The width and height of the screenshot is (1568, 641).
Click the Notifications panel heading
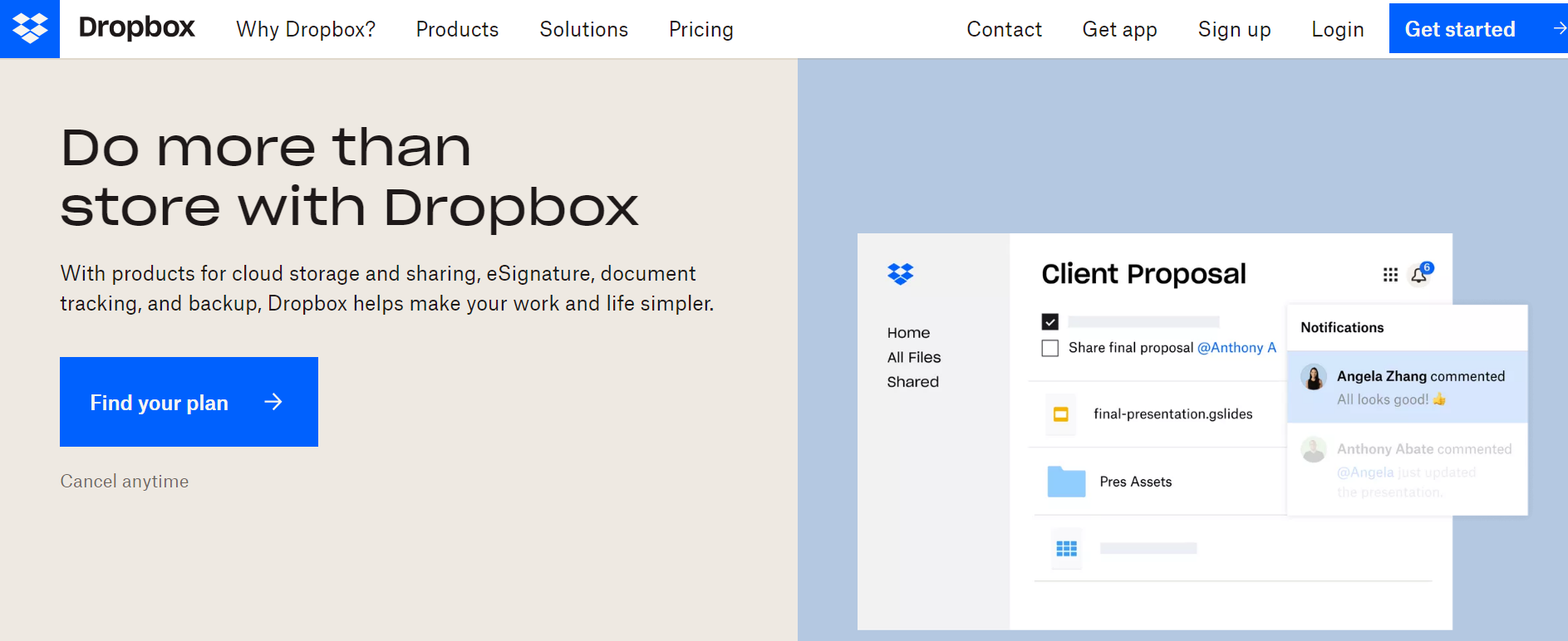click(1342, 327)
